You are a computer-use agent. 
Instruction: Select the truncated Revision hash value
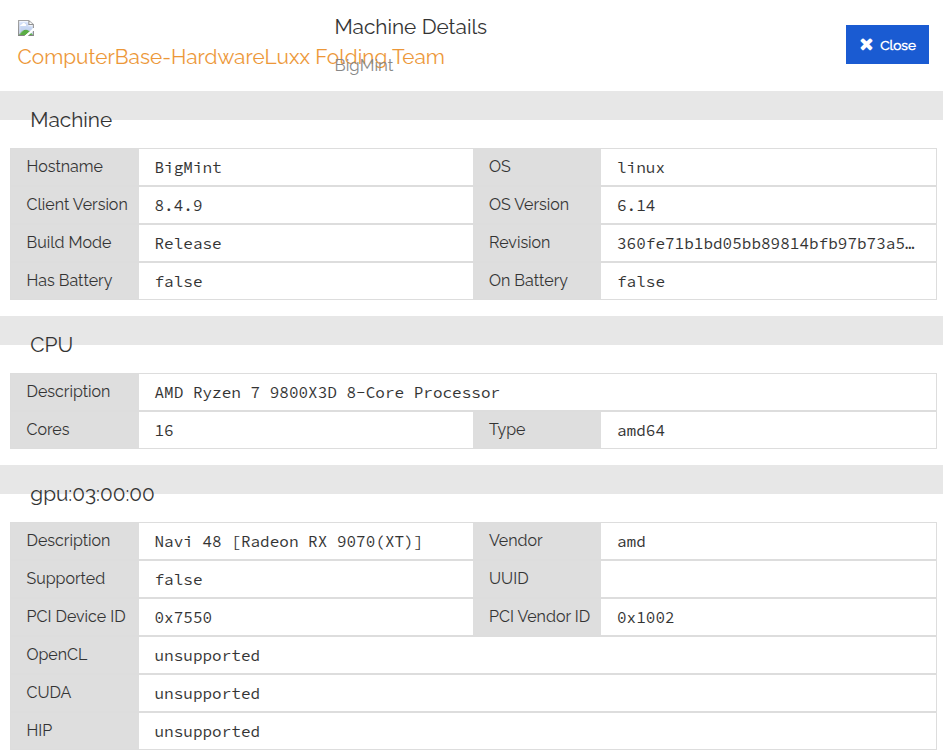[x=766, y=244]
